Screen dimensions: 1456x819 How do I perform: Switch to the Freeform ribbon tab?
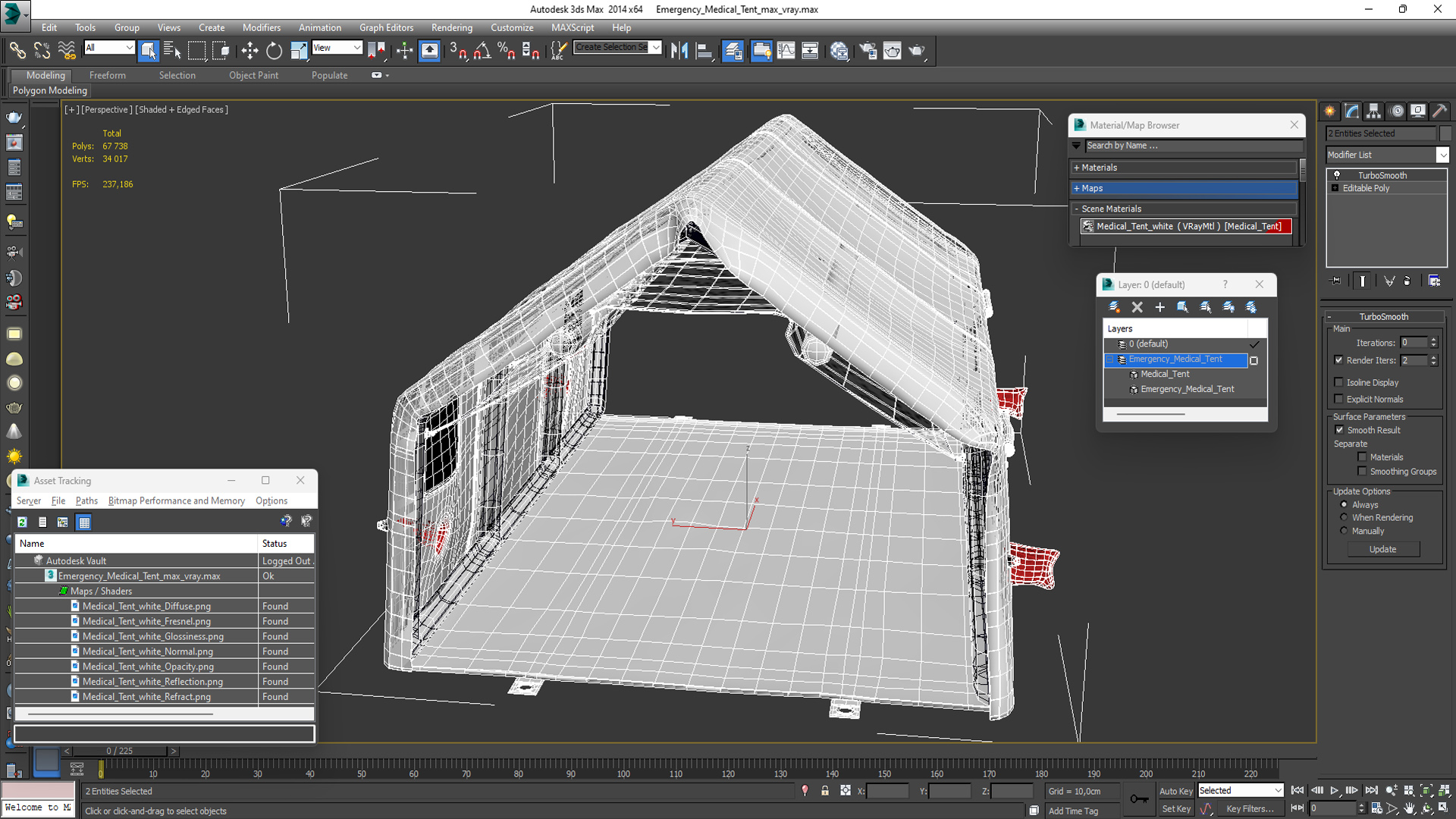click(x=107, y=75)
